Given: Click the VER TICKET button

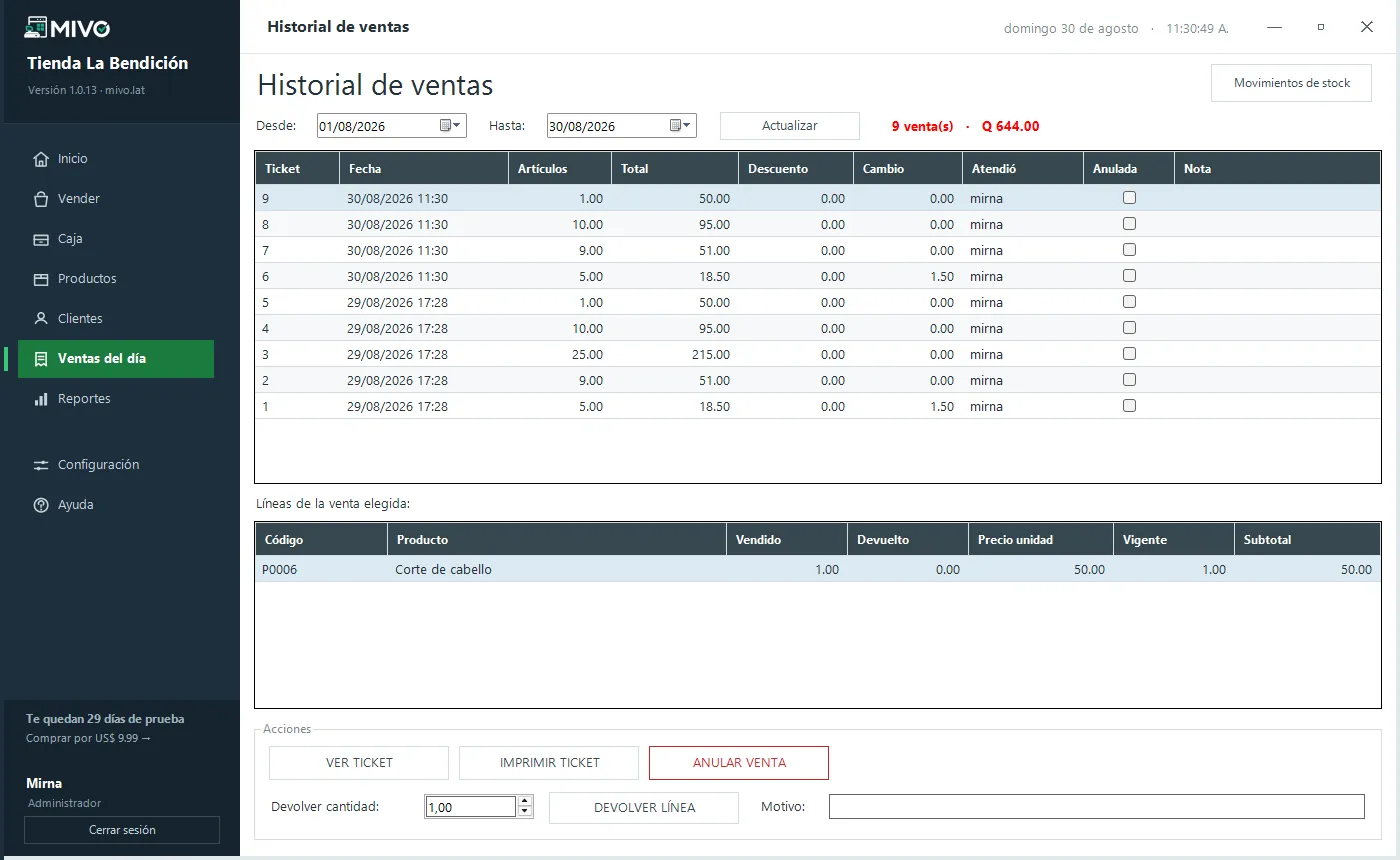Looking at the screenshot, I should [x=359, y=763].
